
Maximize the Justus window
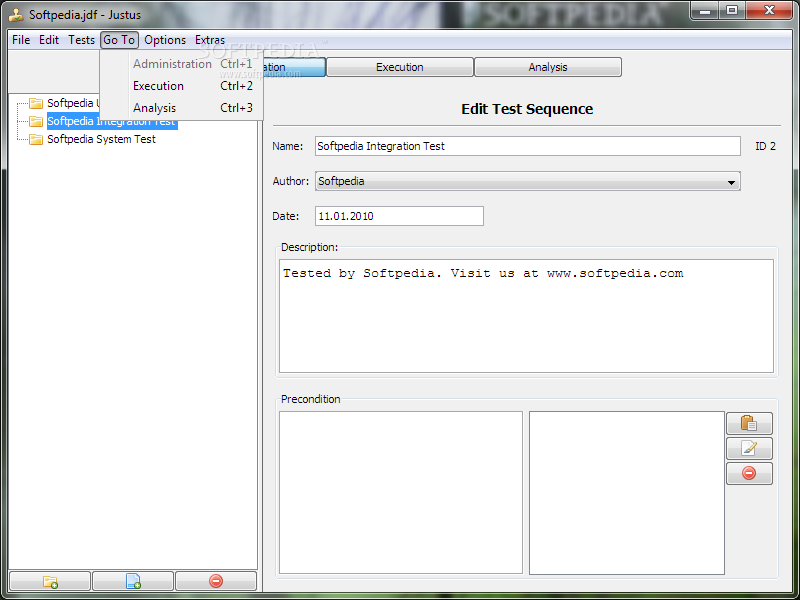pyautogui.click(x=732, y=10)
